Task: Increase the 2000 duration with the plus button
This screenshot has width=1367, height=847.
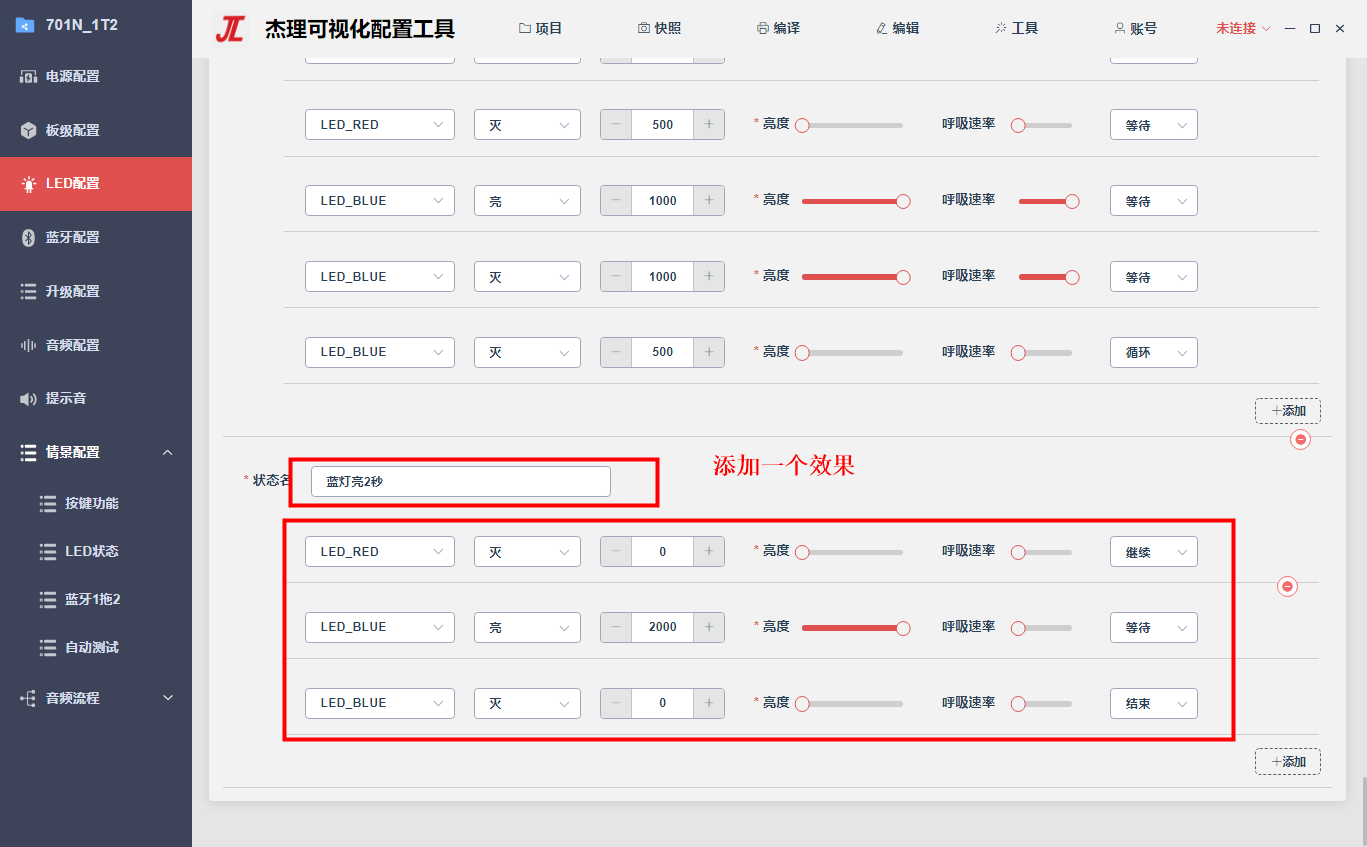Action: click(709, 627)
